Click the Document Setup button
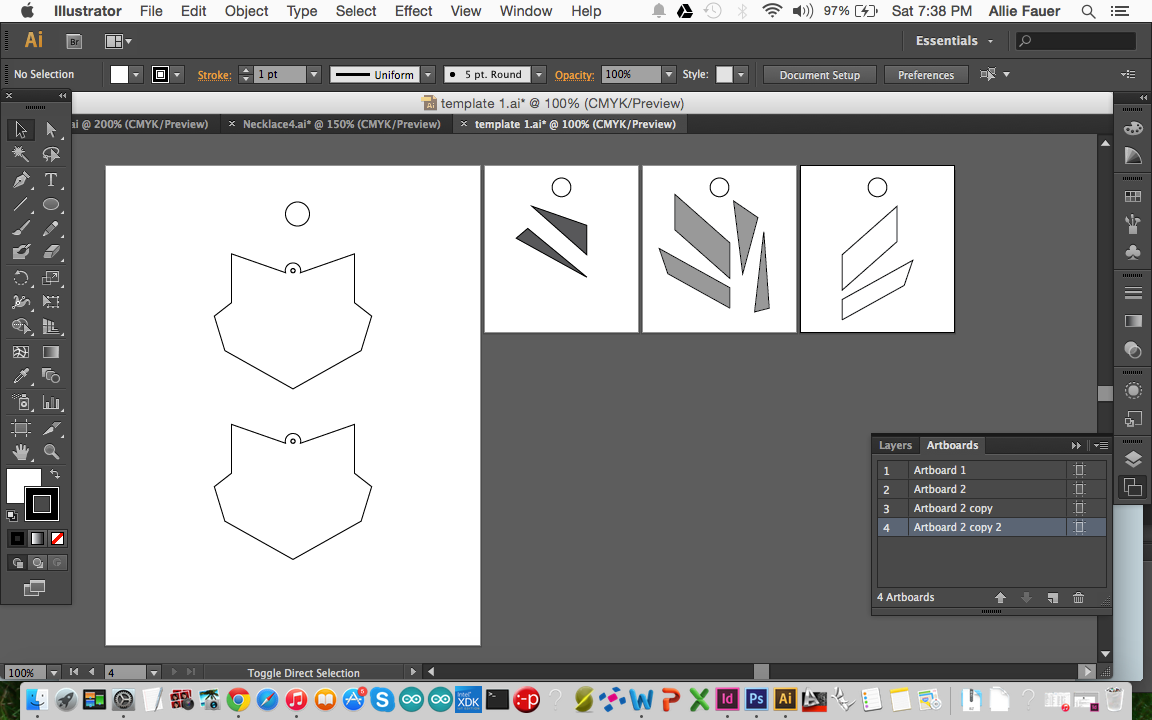The image size is (1152, 720). (x=819, y=74)
